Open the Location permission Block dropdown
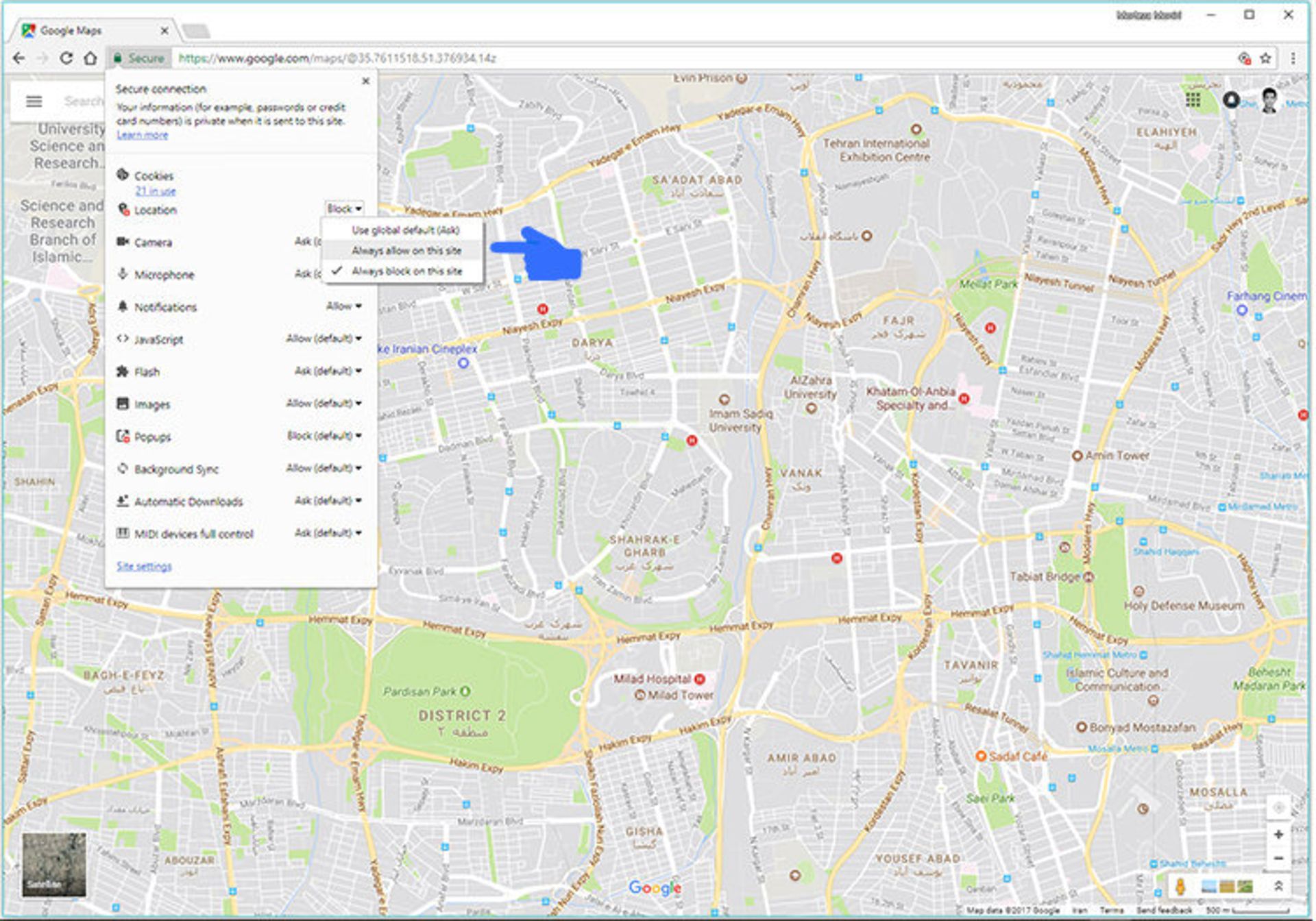This screenshot has width=1316, height=921. pyautogui.click(x=344, y=208)
